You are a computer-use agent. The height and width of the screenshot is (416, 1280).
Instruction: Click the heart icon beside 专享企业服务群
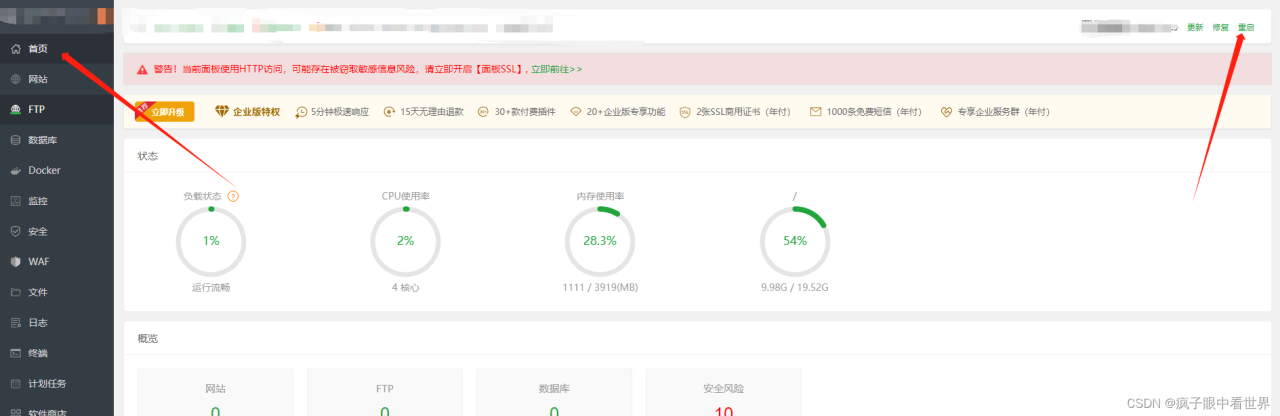(x=947, y=112)
